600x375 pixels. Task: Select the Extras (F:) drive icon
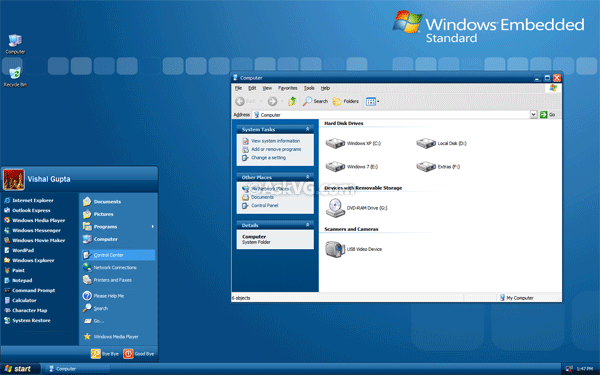click(426, 167)
